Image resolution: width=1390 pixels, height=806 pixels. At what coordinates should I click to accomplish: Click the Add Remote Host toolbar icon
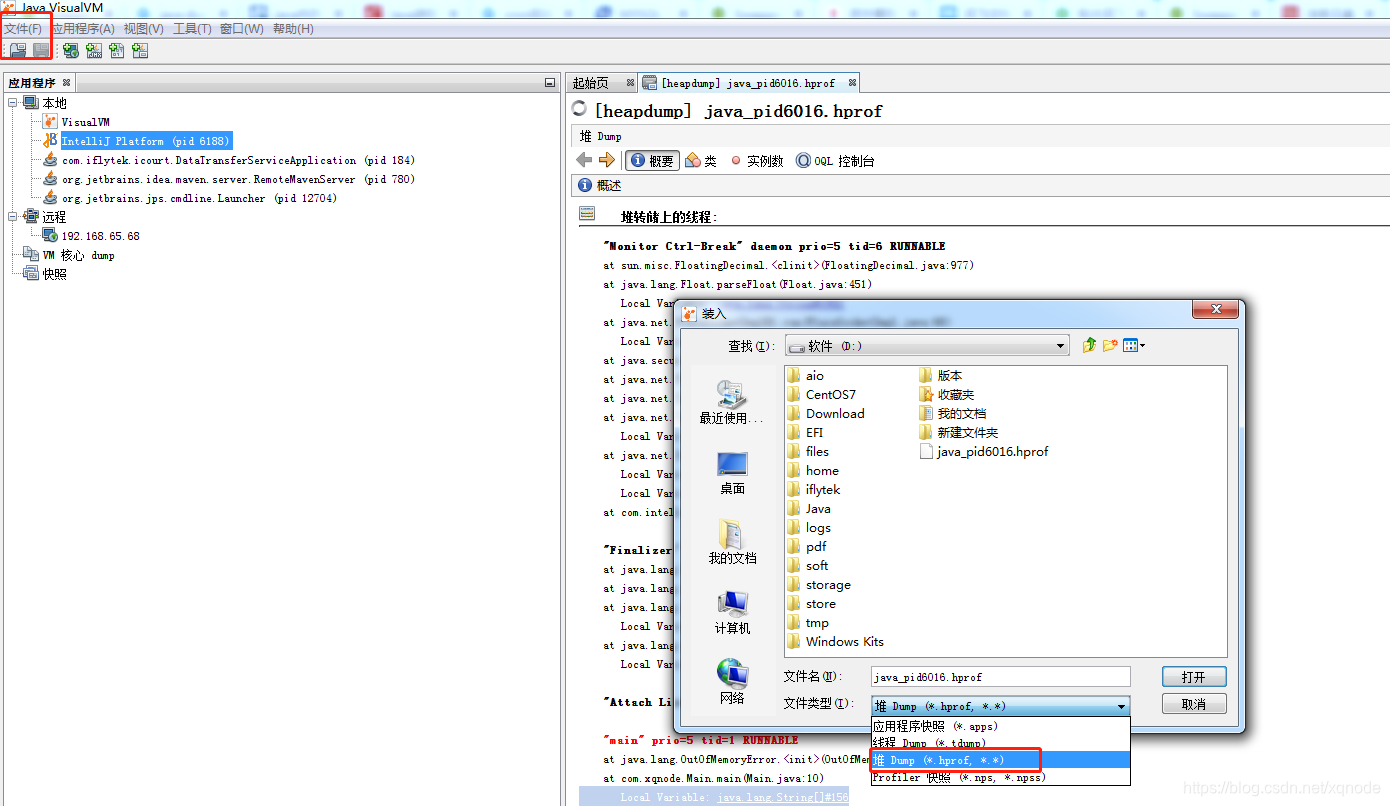point(71,50)
